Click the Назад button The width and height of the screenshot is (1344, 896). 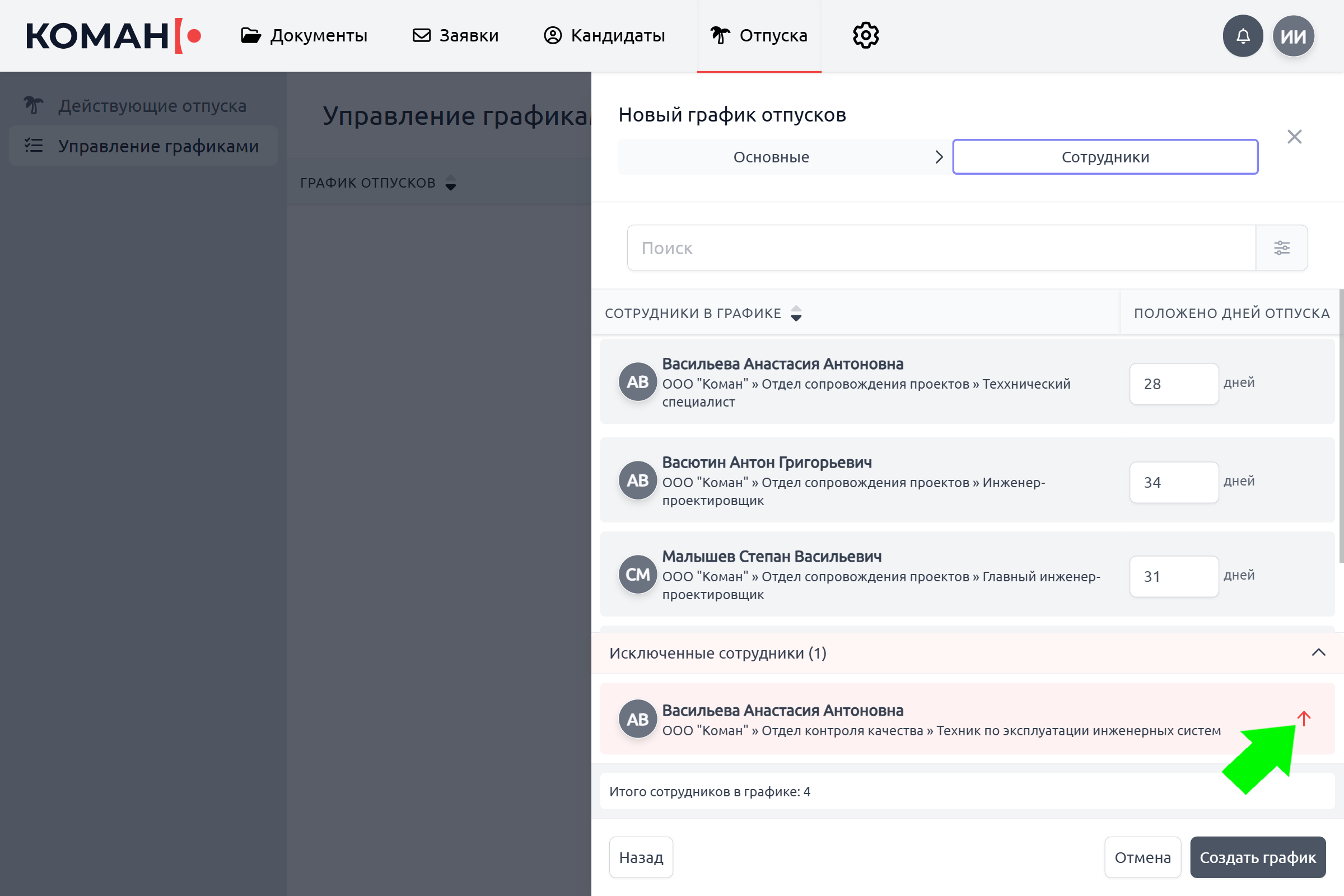641,857
